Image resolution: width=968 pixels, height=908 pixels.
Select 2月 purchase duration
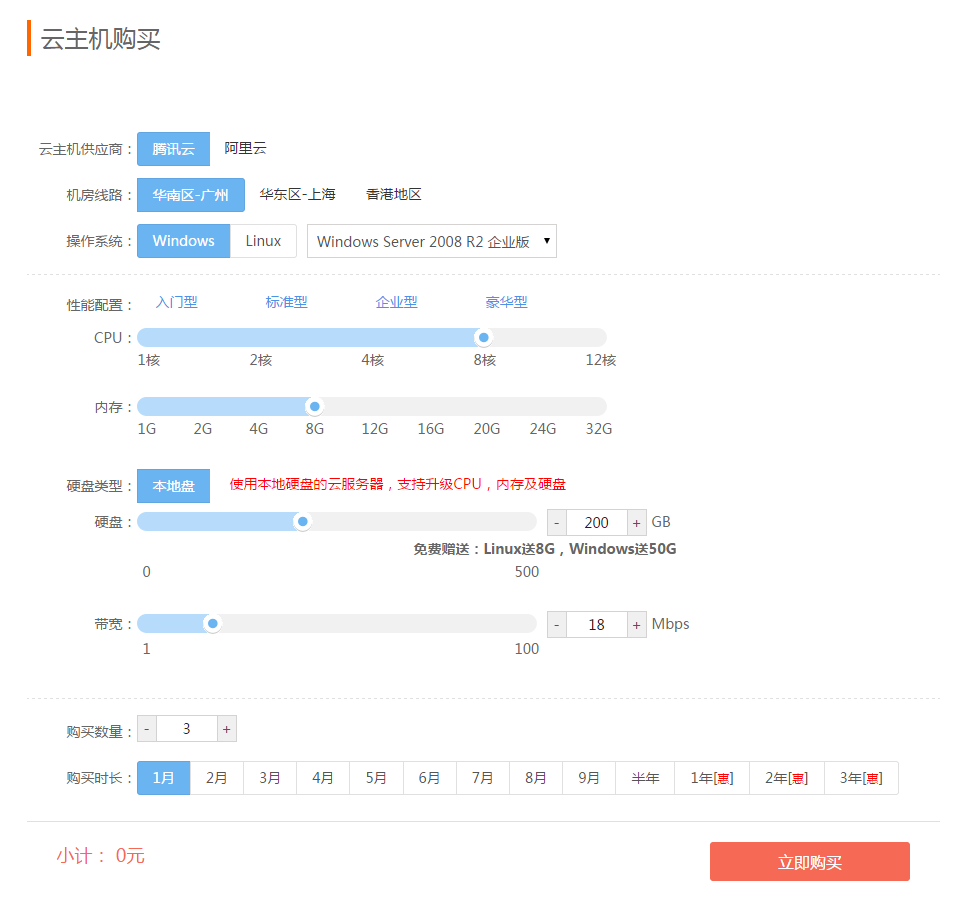coord(217,778)
